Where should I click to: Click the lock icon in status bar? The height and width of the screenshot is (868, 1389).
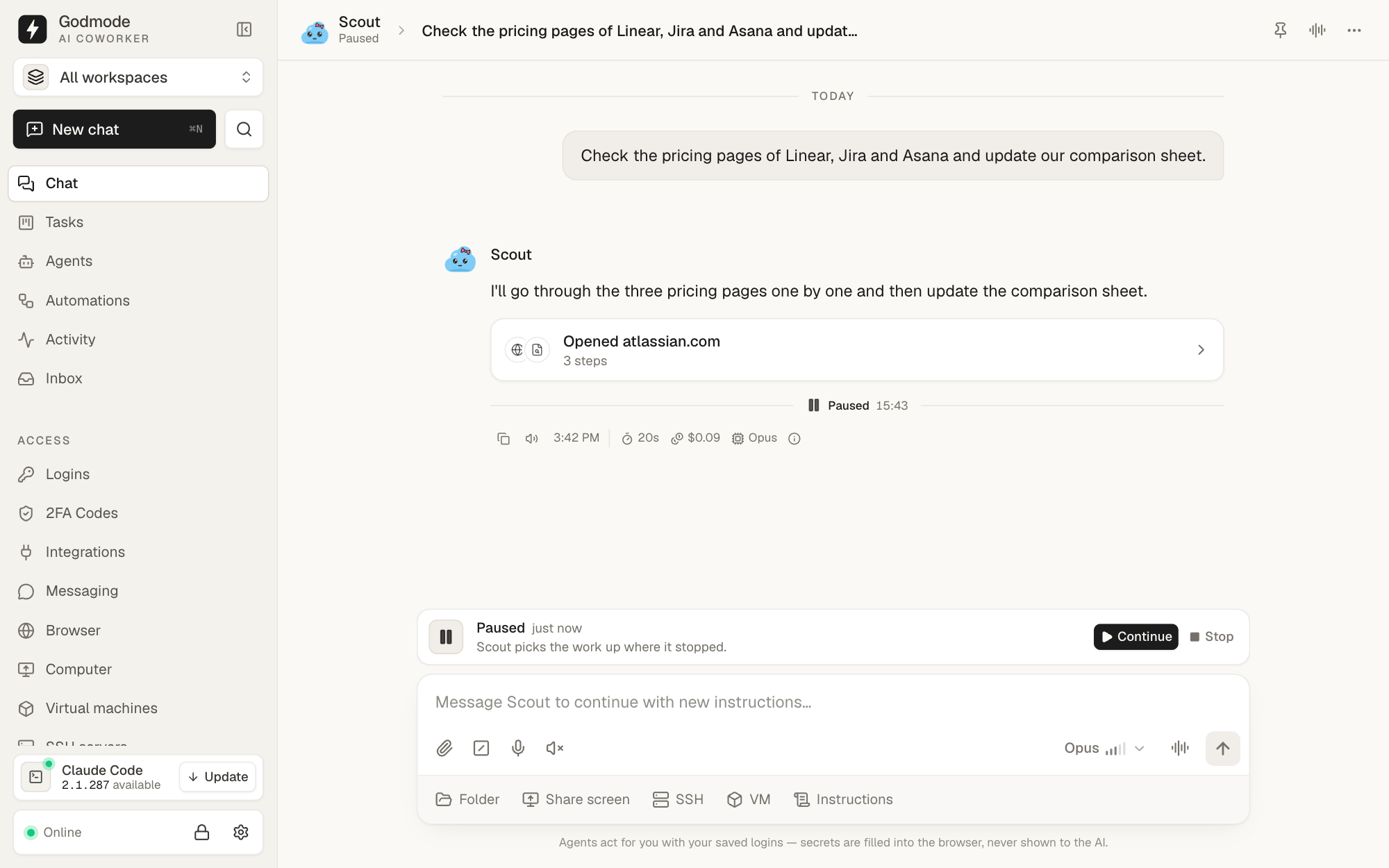(201, 832)
